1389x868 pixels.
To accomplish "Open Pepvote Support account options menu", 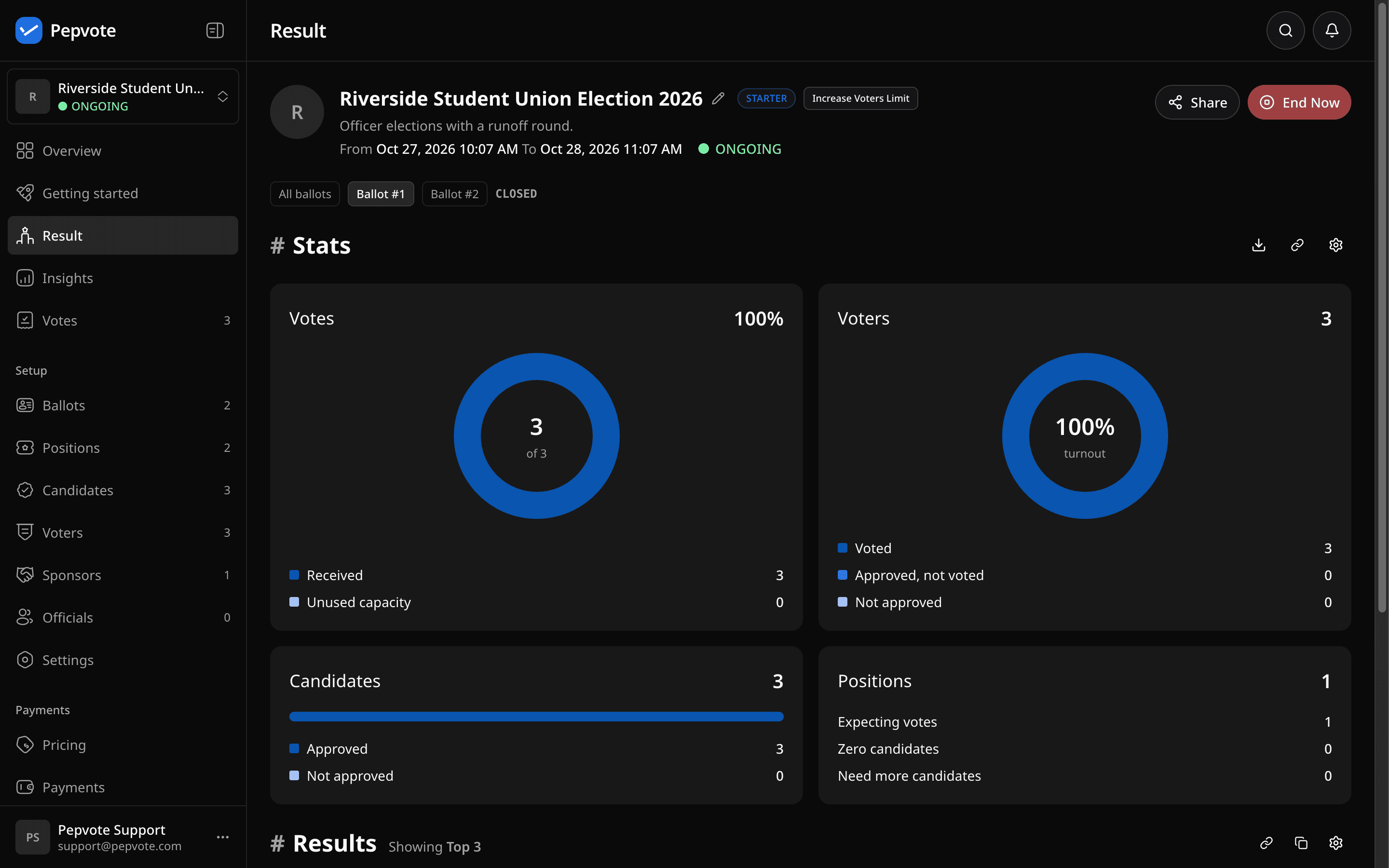I will click(223, 837).
